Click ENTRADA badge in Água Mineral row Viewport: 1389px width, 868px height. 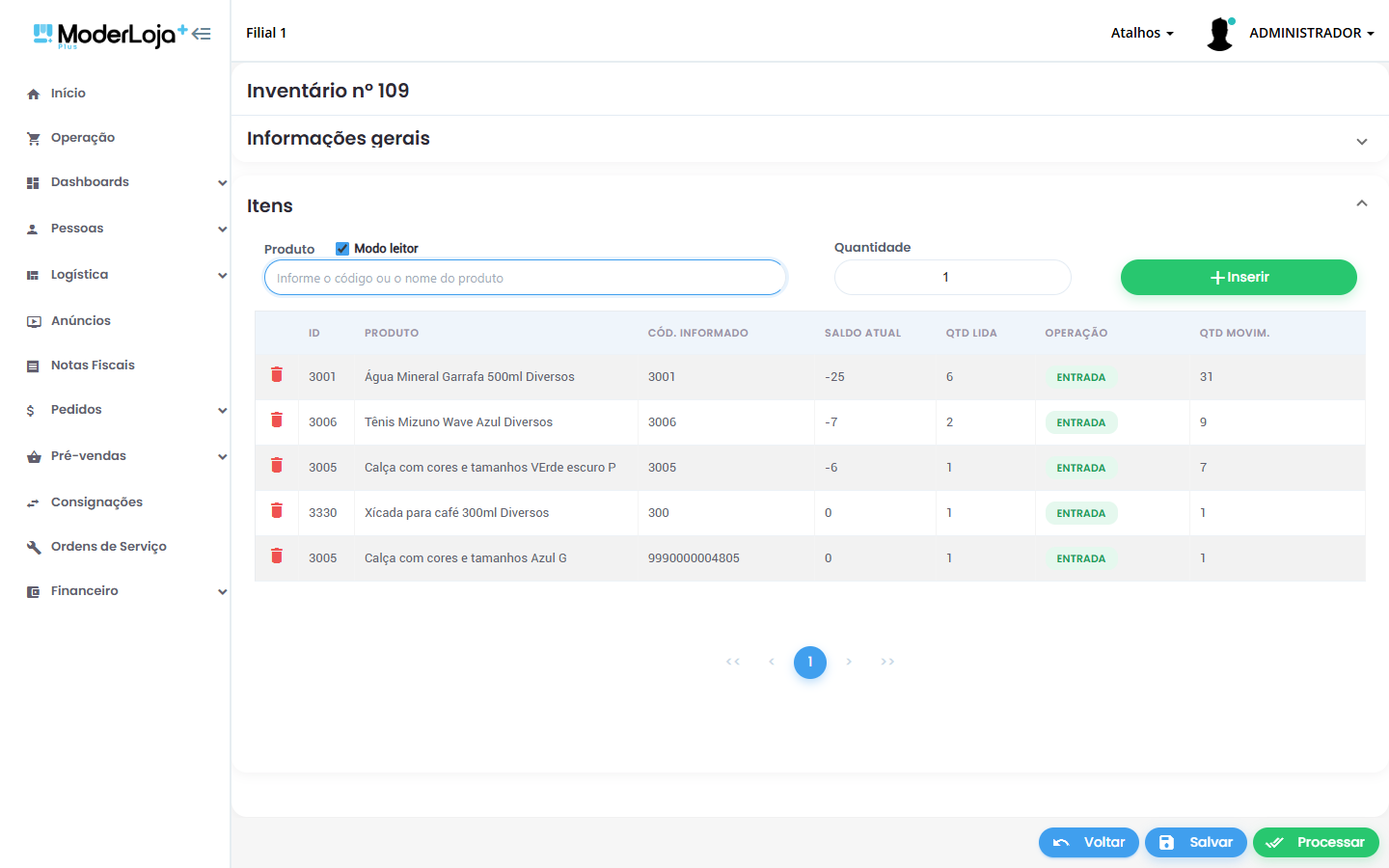1081,378
